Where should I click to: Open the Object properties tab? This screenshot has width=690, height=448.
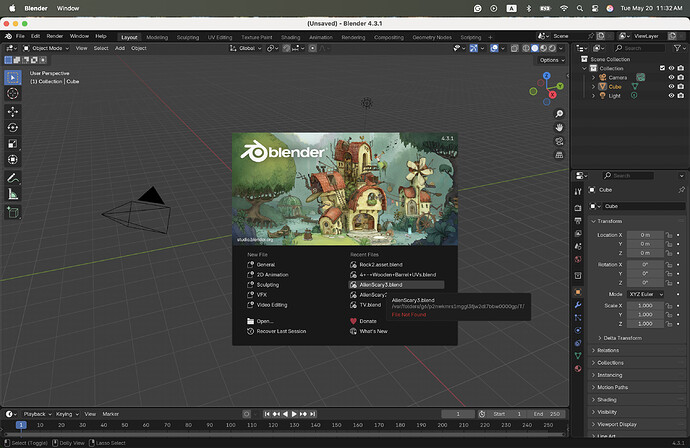tap(578, 292)
